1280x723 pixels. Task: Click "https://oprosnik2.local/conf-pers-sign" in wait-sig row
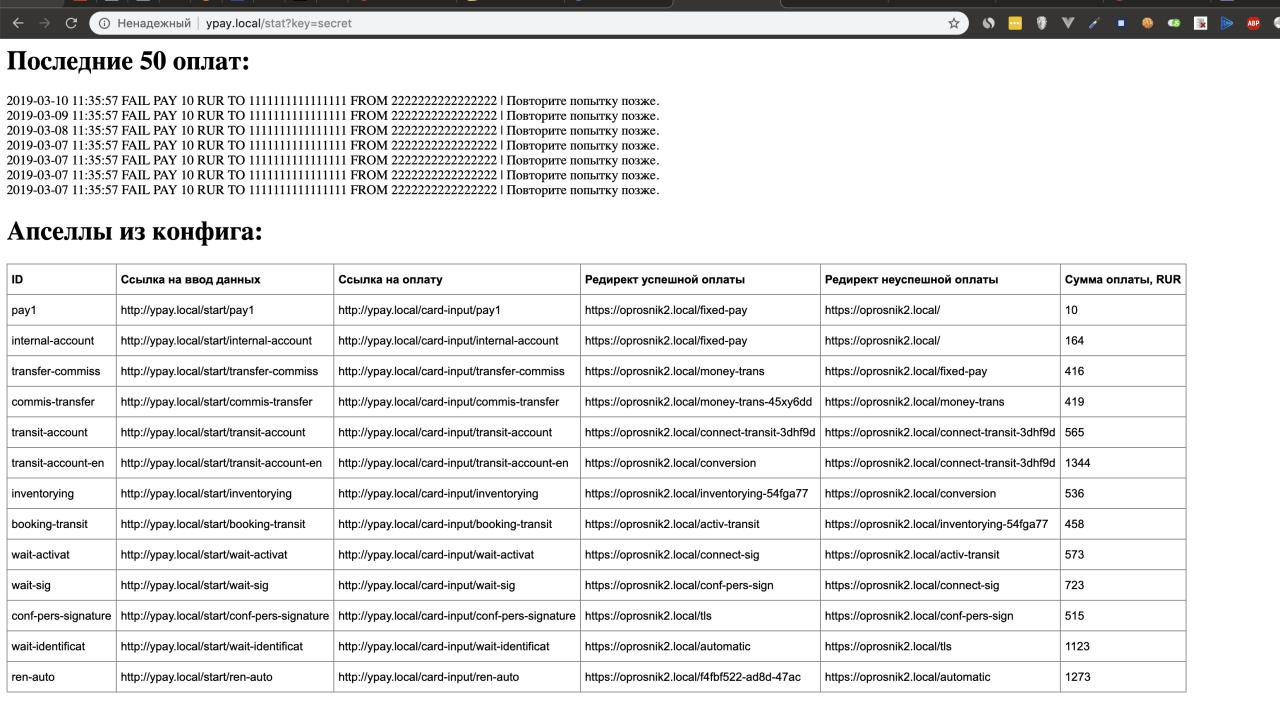click(x=700, y=585)
